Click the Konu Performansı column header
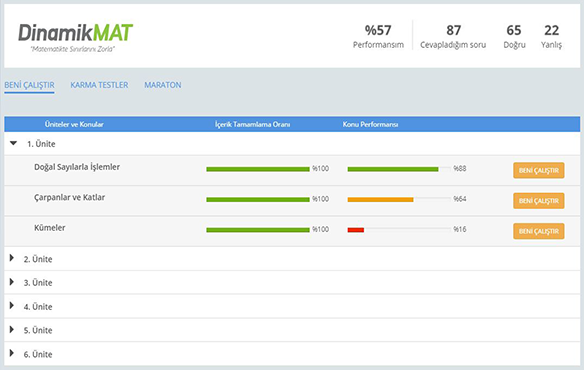 [370, 124]
